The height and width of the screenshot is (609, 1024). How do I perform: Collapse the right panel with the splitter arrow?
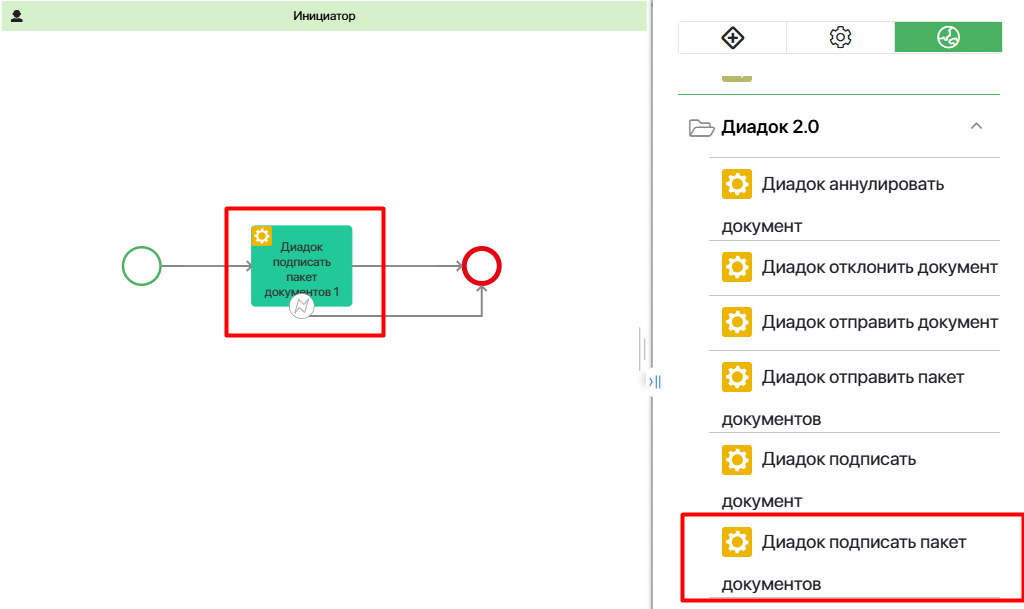point(654,381)
